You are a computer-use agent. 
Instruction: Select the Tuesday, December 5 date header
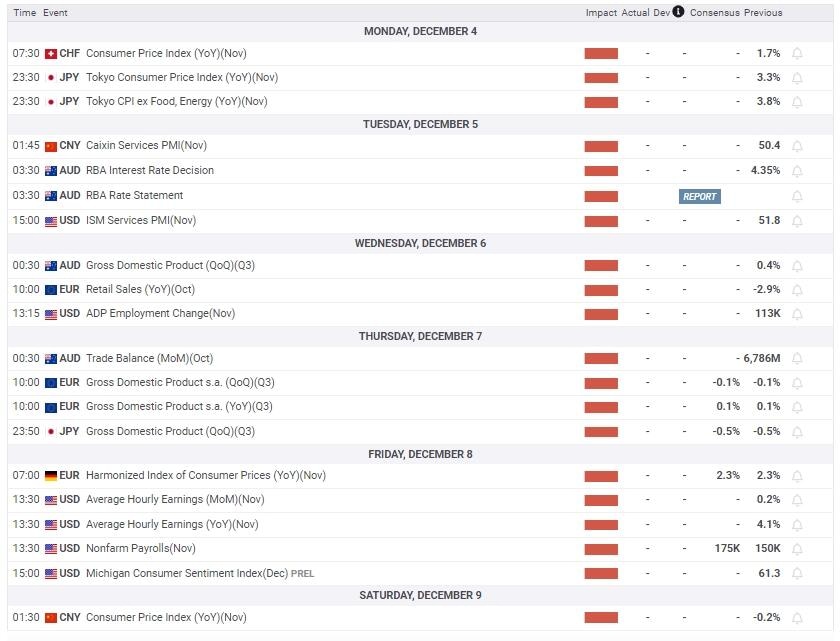[x=421, y=124]
